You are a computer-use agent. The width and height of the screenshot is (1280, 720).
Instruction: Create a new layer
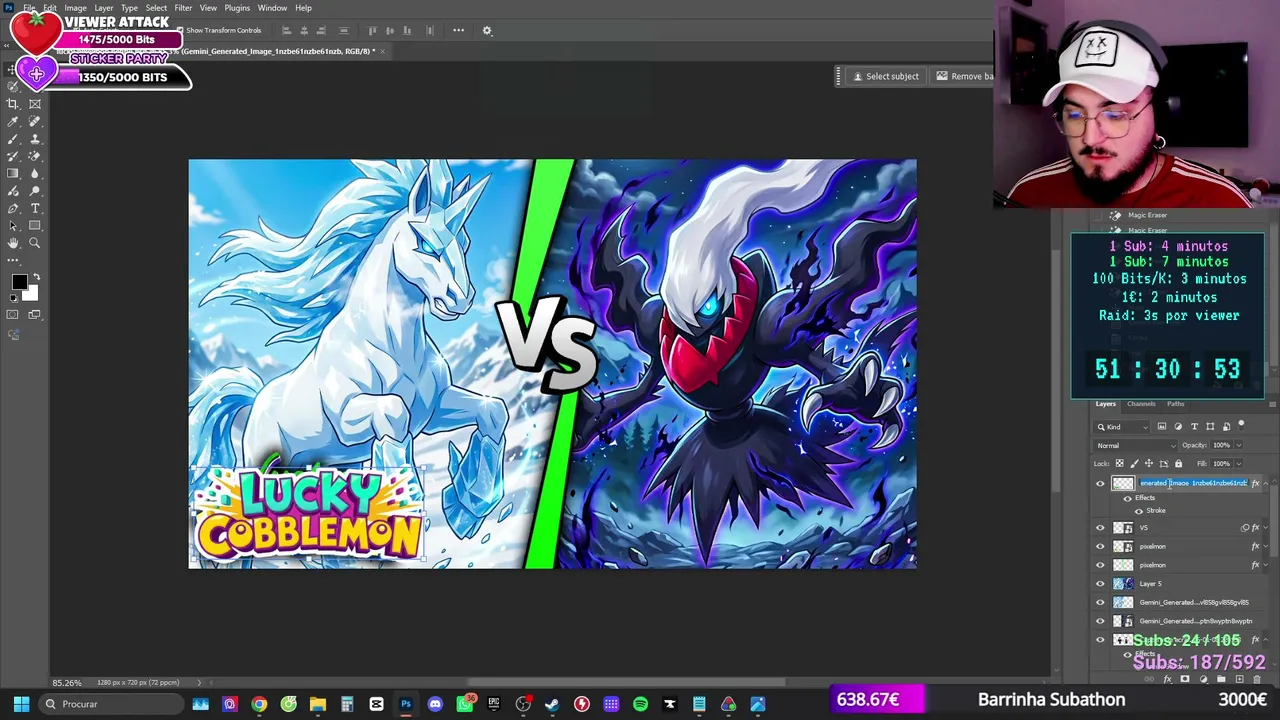pyautogui.click(x=1238, y=680)
